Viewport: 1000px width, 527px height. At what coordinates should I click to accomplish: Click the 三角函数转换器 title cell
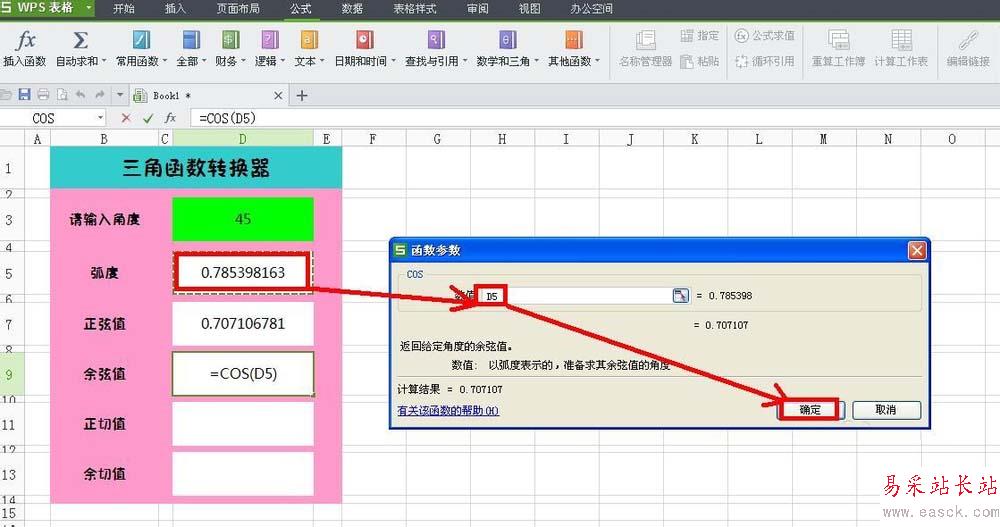point(196,168)
